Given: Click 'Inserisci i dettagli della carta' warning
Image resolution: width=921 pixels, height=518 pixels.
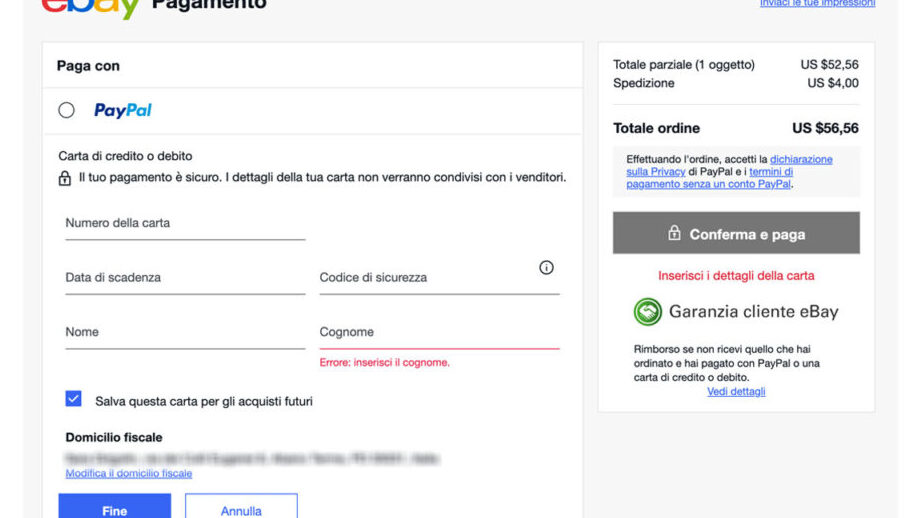Looking at the screenshot, I should 736,276.
